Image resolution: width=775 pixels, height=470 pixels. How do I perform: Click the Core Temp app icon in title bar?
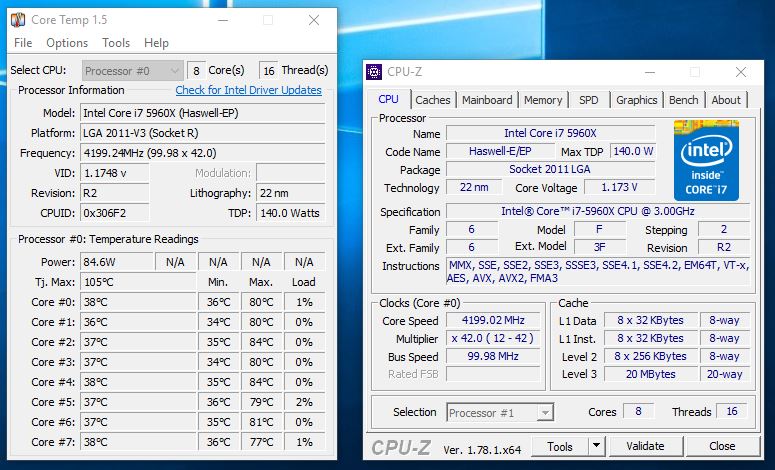(18, 20)
